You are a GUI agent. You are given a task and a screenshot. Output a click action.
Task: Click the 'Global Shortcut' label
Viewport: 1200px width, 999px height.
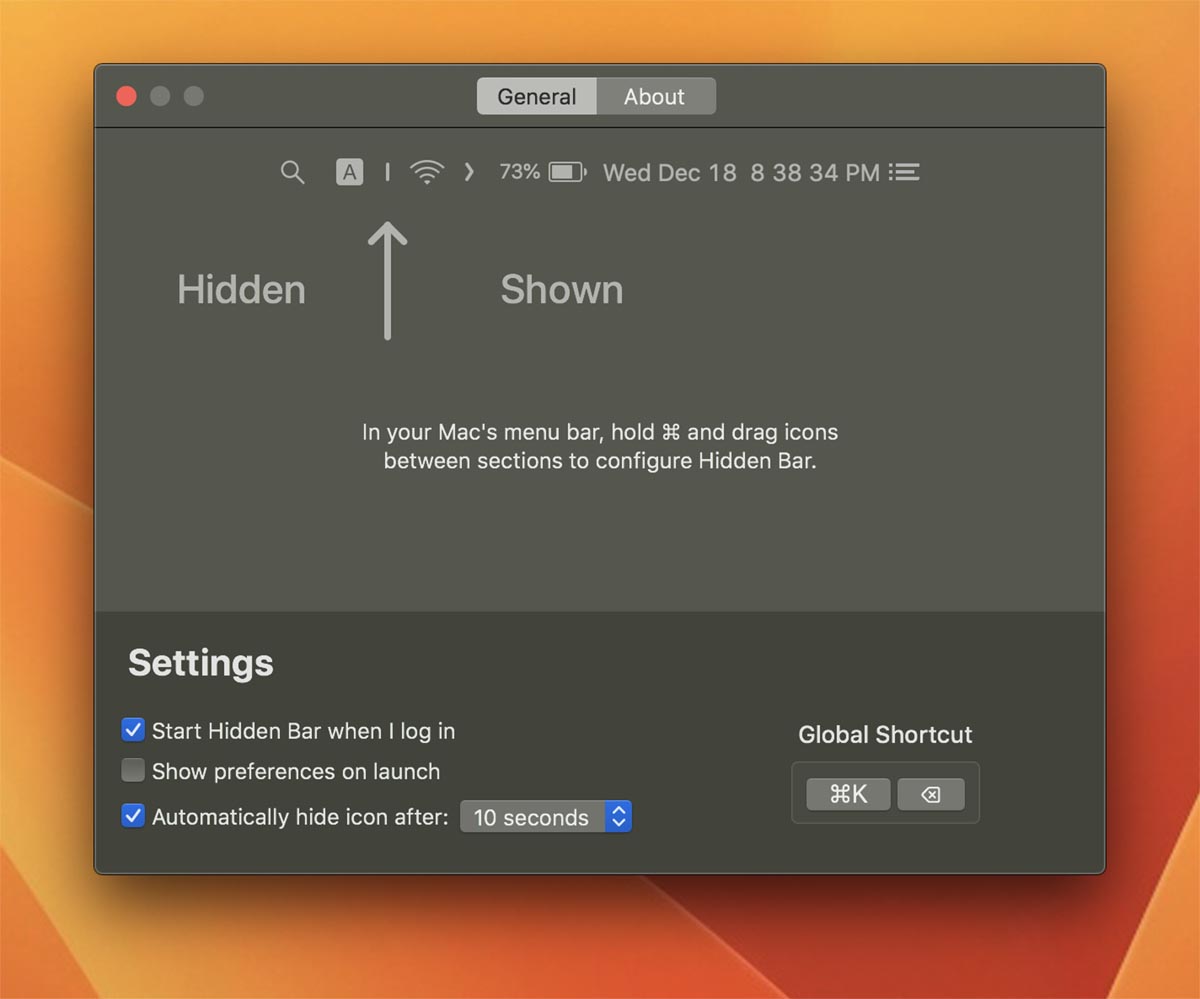(x=885, y=735)
